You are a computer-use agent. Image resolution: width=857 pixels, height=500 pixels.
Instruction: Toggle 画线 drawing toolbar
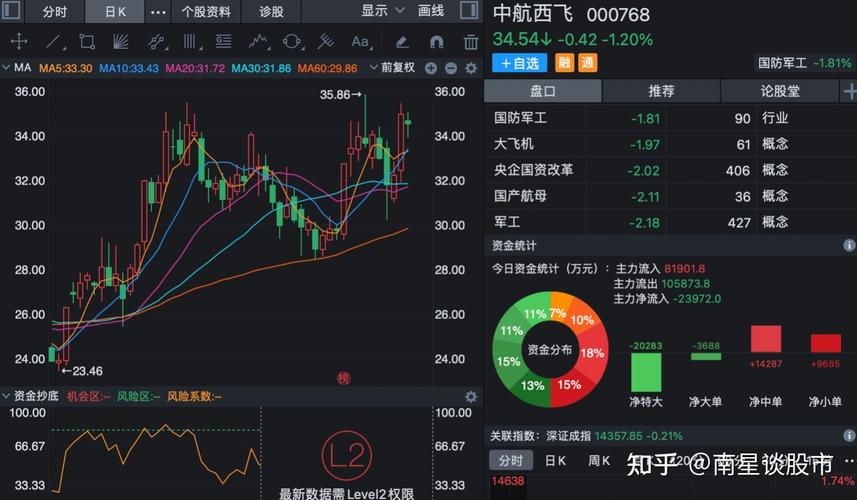pos(431,11)
